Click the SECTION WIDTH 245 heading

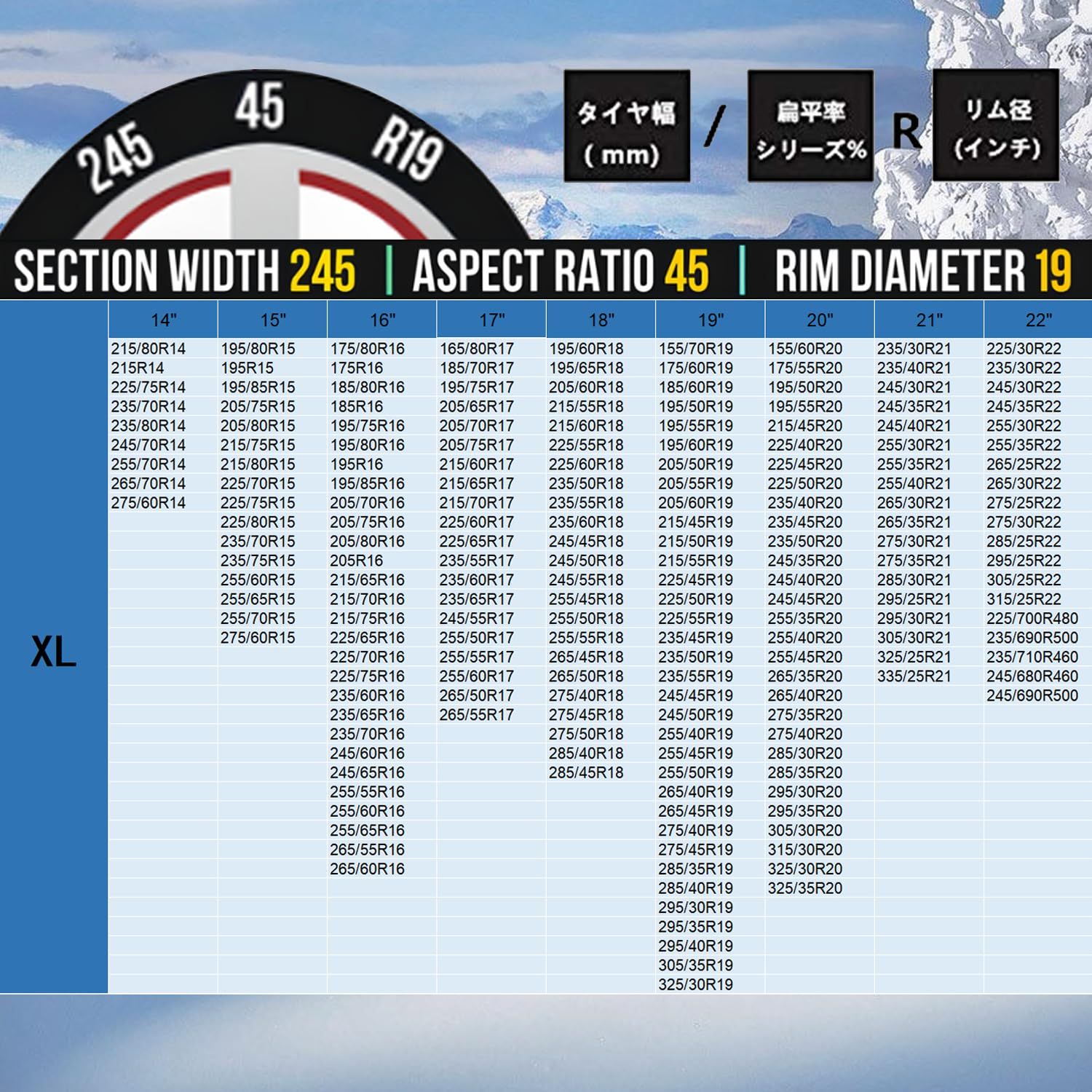tap(185, 271)
